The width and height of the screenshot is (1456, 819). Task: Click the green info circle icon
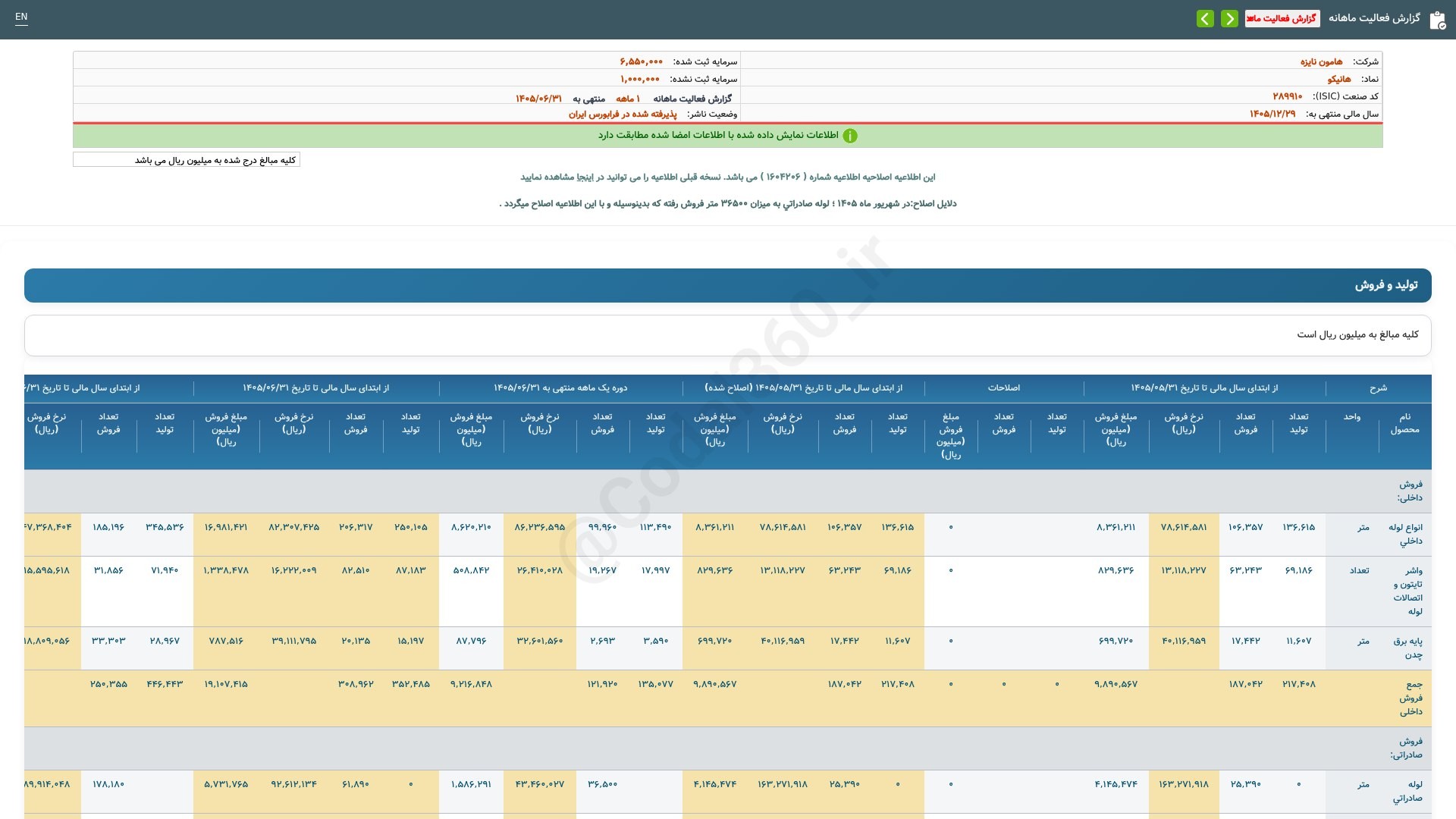pyautogui.click(x=850, y=136)
